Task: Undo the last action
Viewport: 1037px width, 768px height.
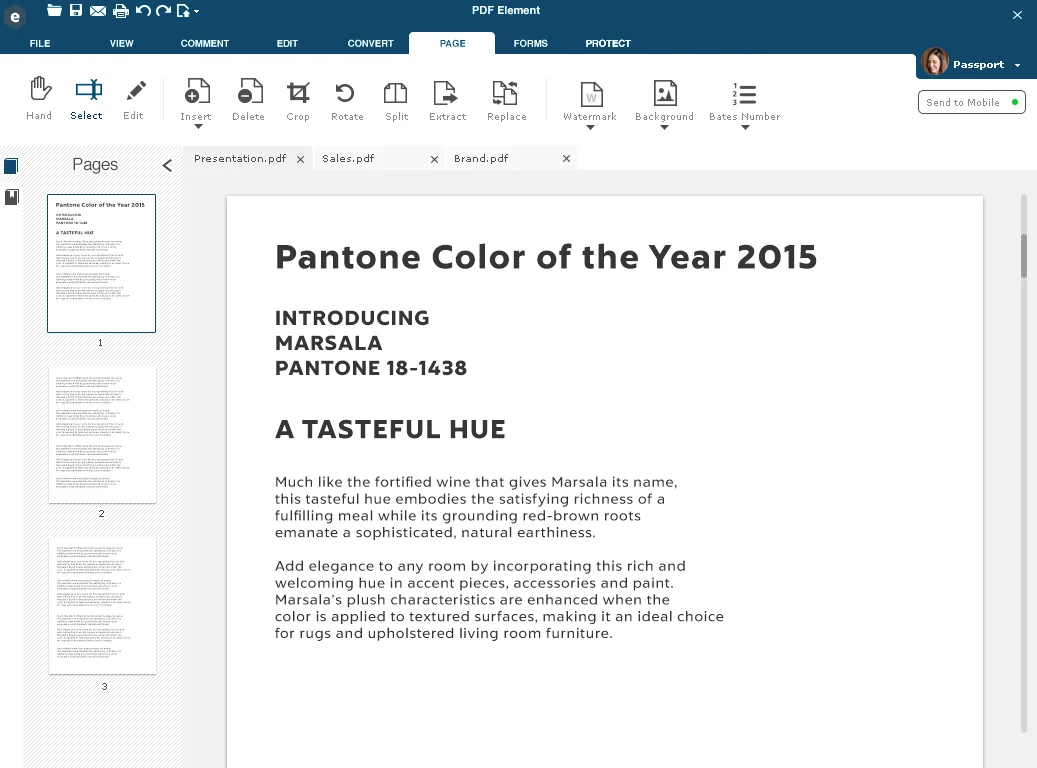Action: tap(143, 11)
